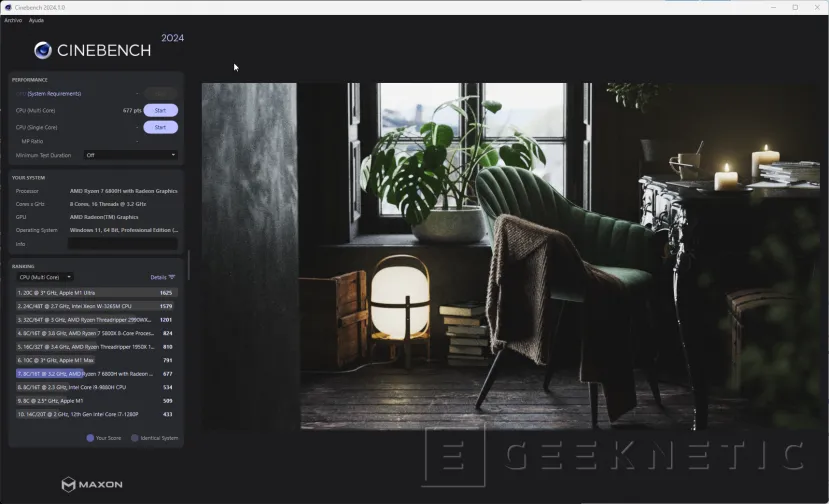Screen dimensions: 829x504
Task: Click the Windows 11 Operating System value
Action: pyautogui.click(x=124, y=230)
